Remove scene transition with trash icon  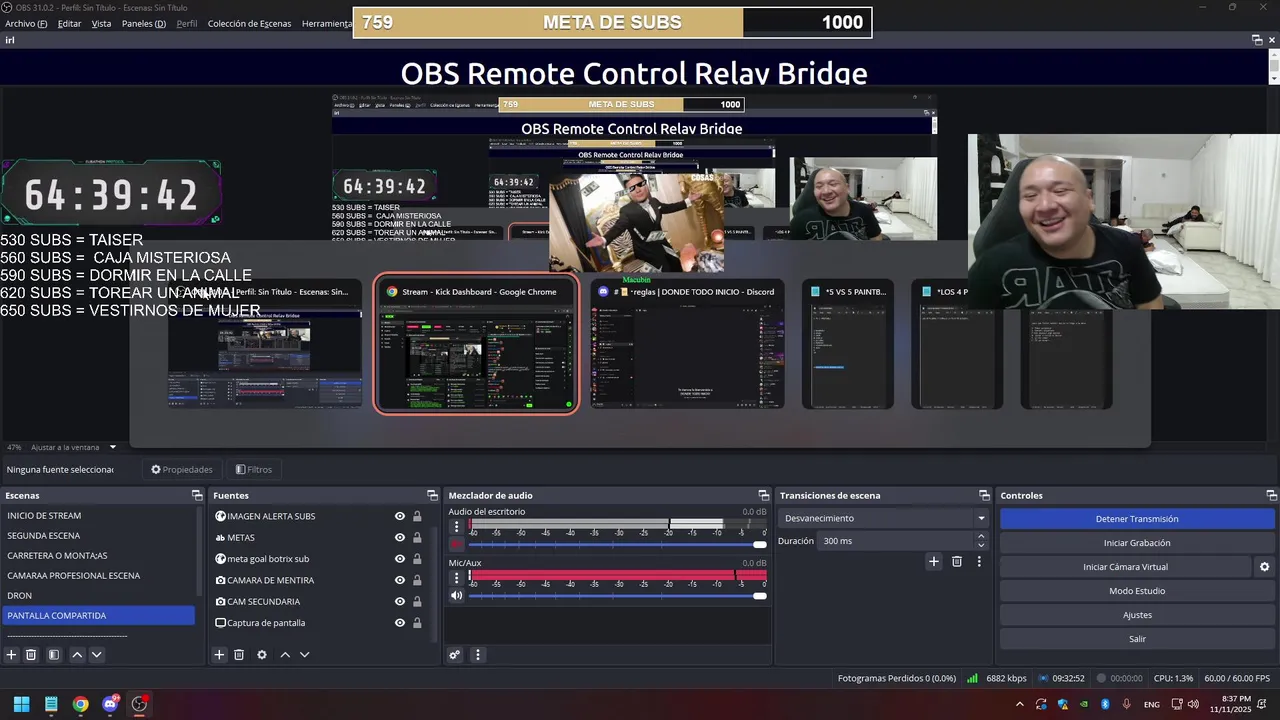pos(957,562)
